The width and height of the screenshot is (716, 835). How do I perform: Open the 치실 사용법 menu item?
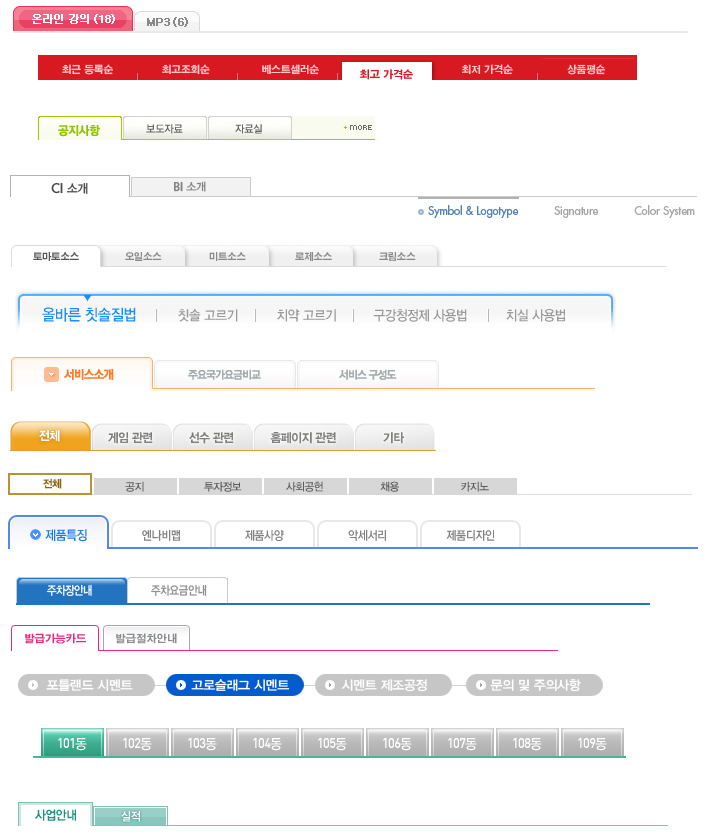click(x=536, y=315)
